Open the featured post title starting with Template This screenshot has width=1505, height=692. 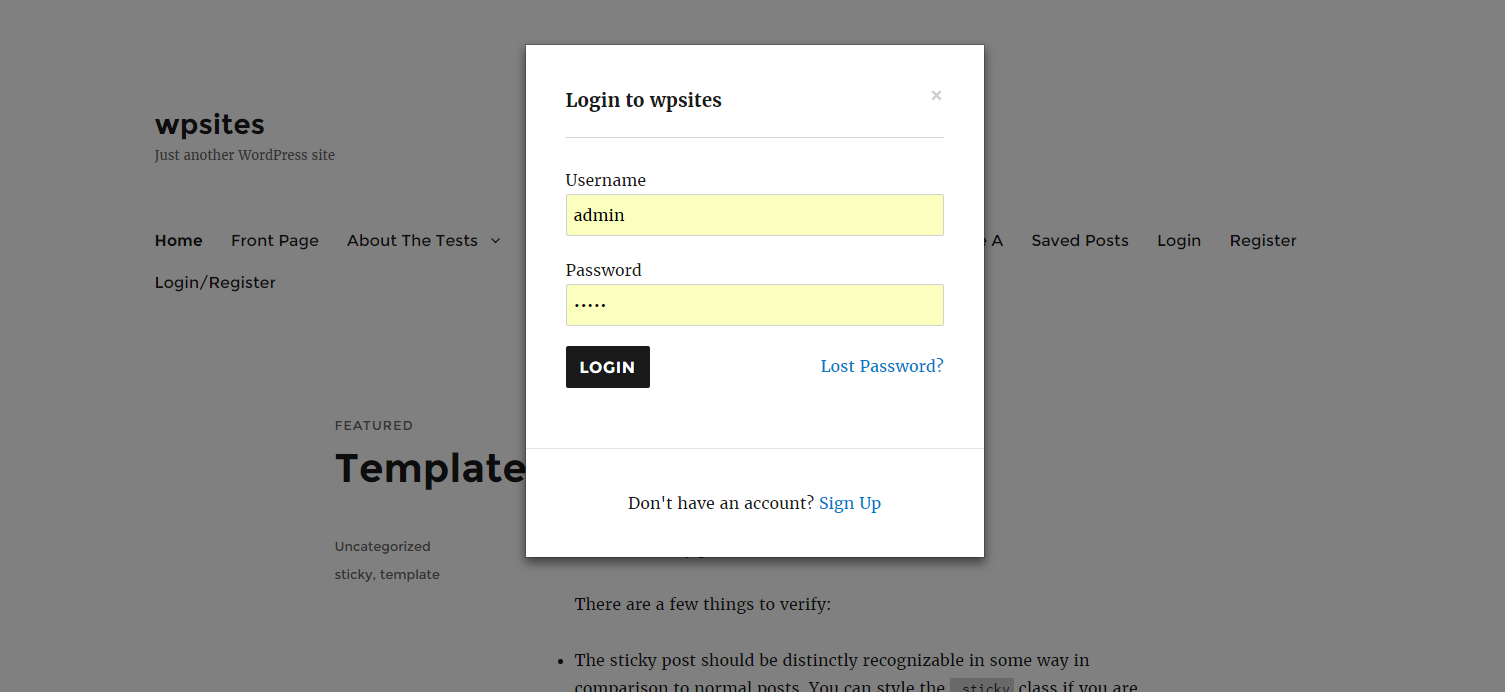pos(430,468)
